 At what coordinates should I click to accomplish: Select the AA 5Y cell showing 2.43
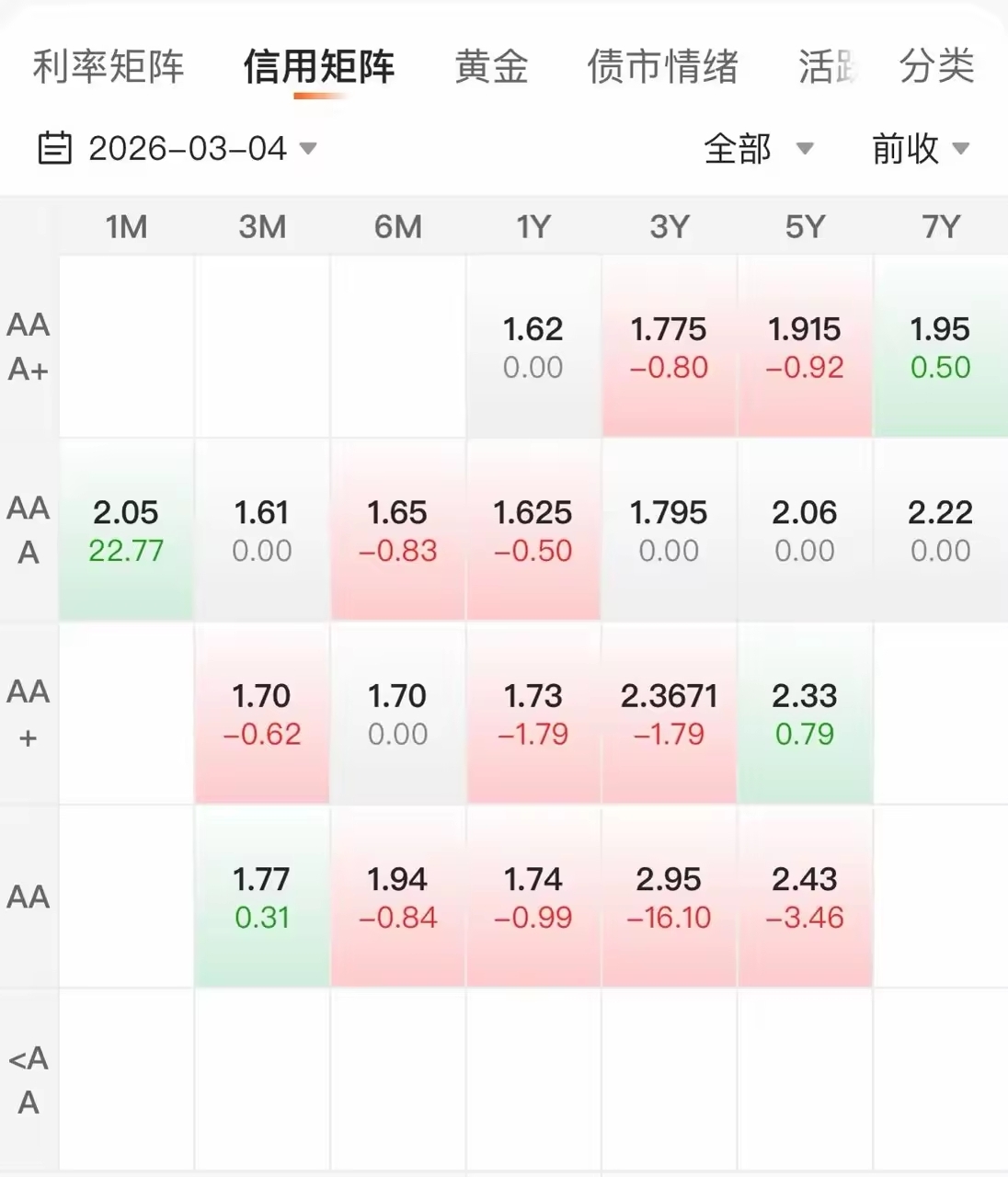(x=805, y=897)
